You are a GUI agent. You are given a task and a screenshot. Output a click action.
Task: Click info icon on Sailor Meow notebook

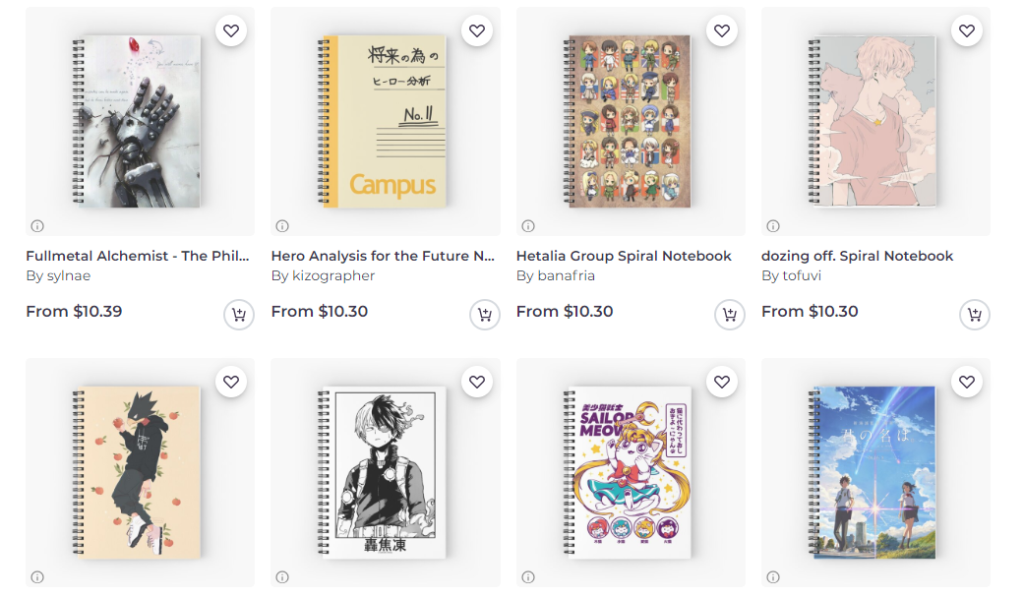click(528, 577)
